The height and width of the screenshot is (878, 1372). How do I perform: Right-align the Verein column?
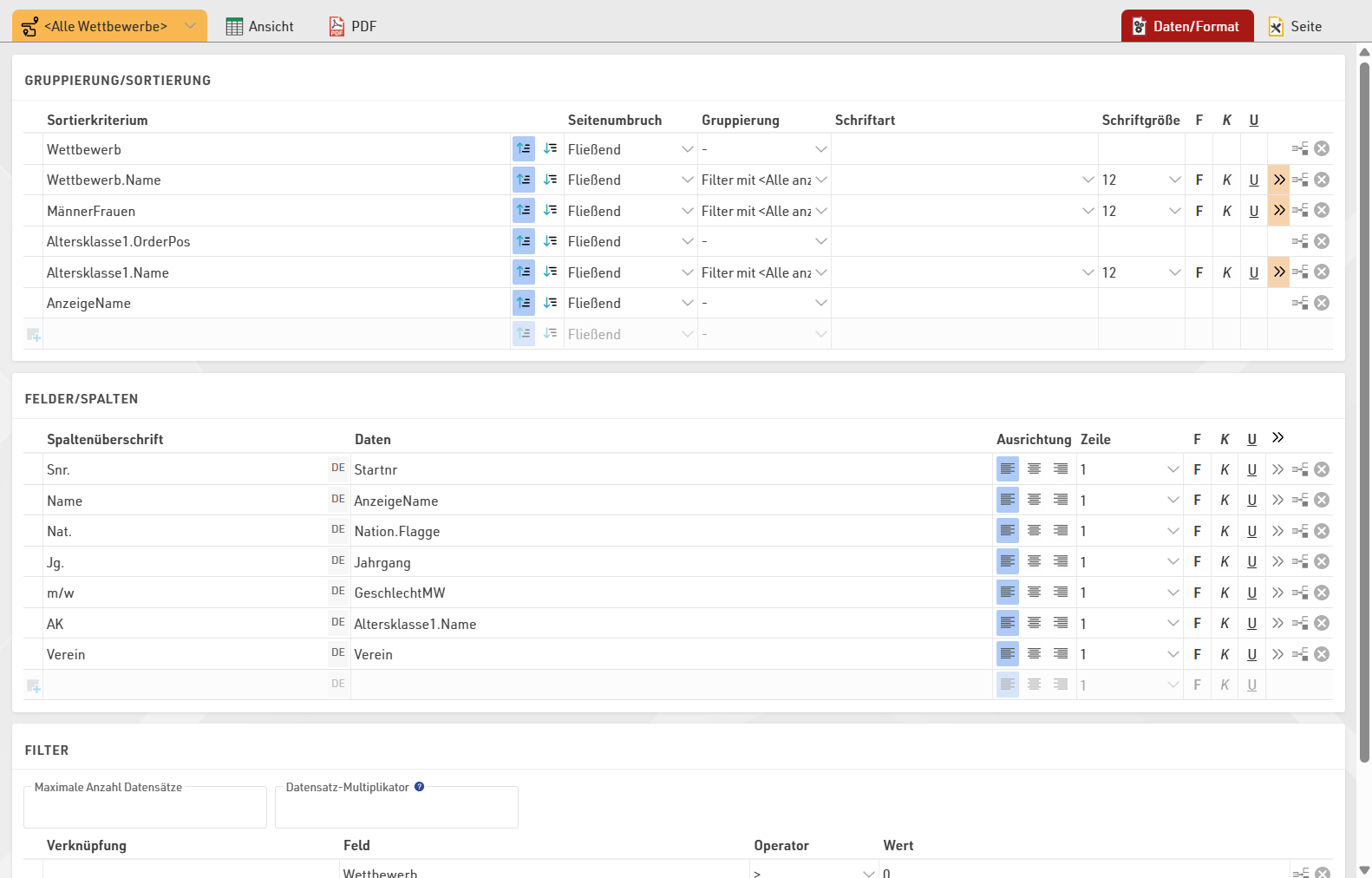click(x=1061, y=654)
